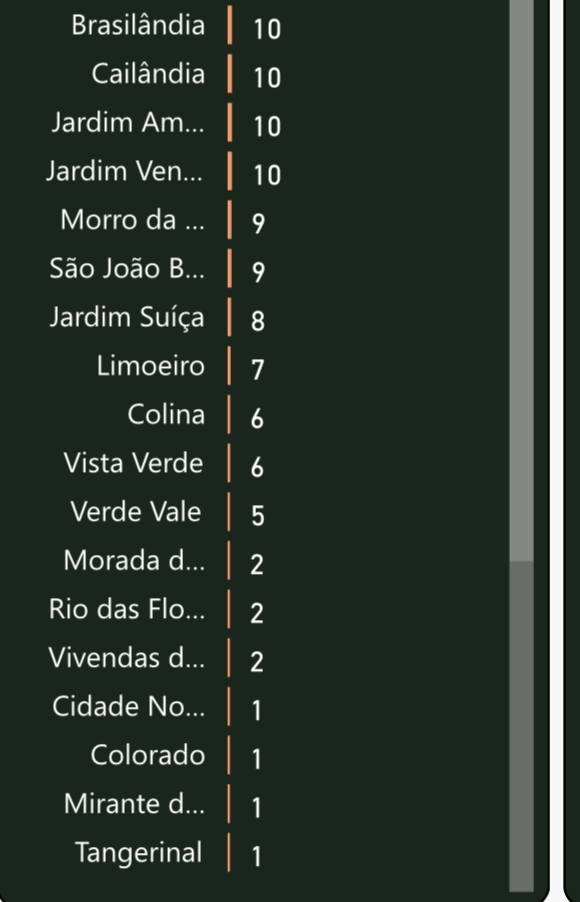Select the Colorado row label
The width and height of the screenshot is (580, 902).
(x=148, y=755)
